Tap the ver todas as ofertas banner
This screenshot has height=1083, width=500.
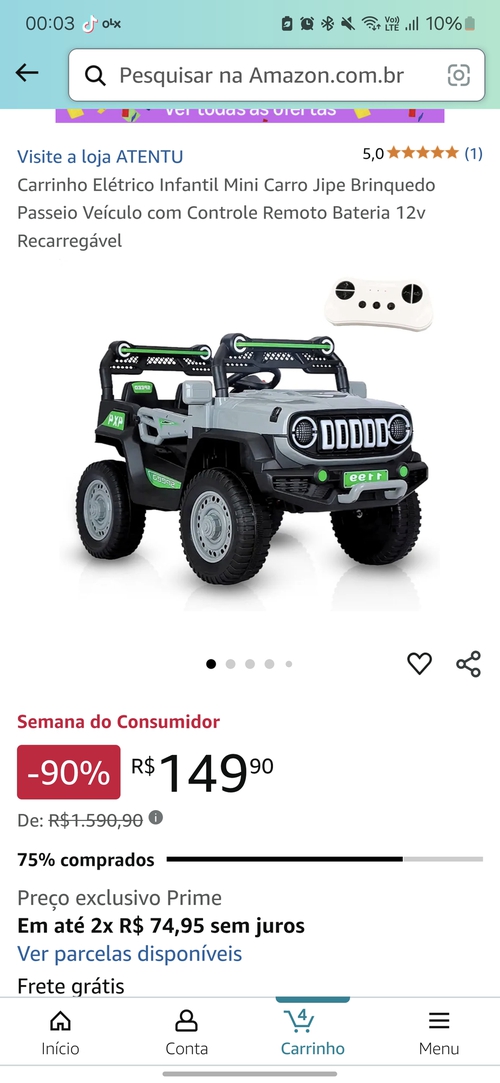point(250,113)
